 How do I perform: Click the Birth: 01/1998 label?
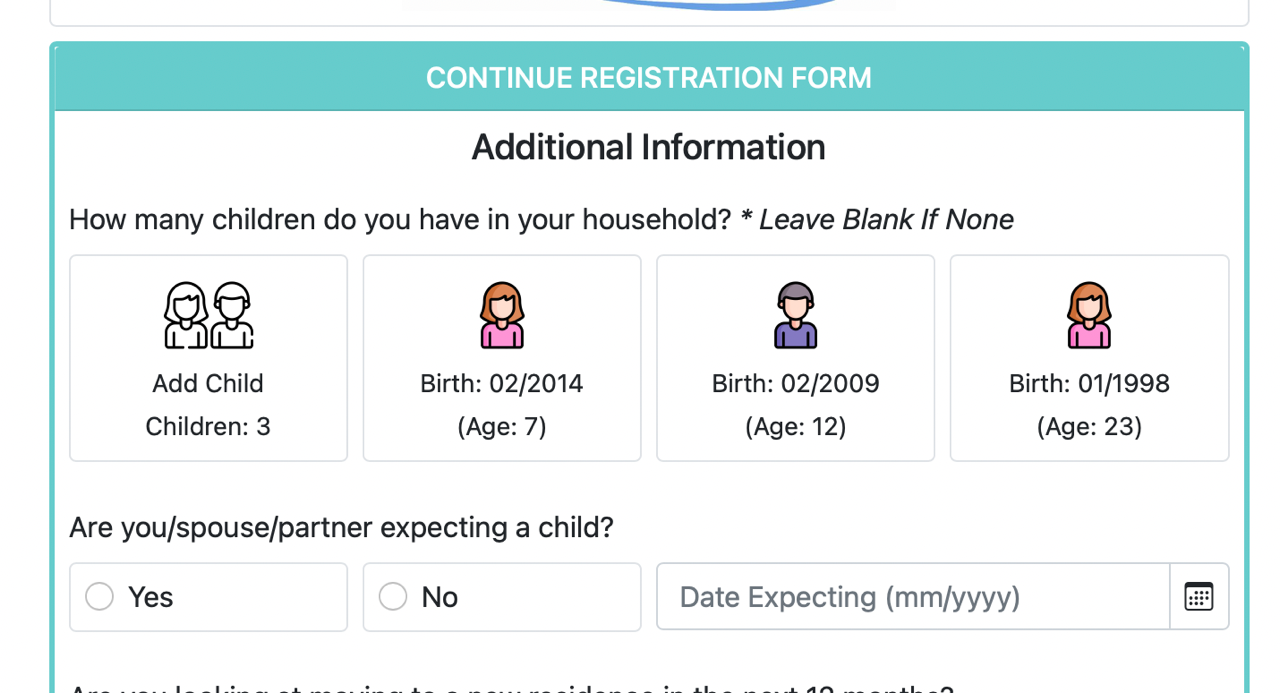[x=1089, y=384]
